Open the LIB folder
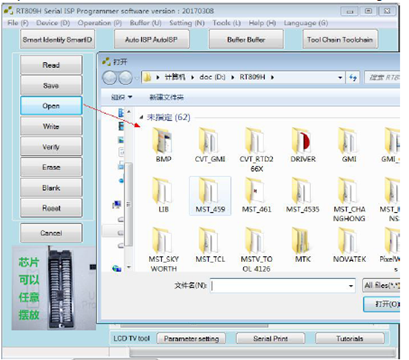 pyautogui.click(x=163, y=195)
